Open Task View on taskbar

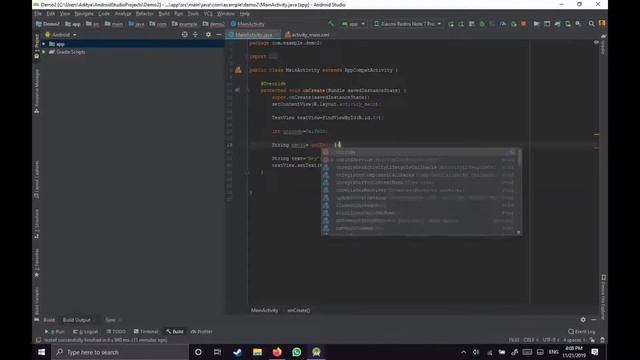[218, 352]
